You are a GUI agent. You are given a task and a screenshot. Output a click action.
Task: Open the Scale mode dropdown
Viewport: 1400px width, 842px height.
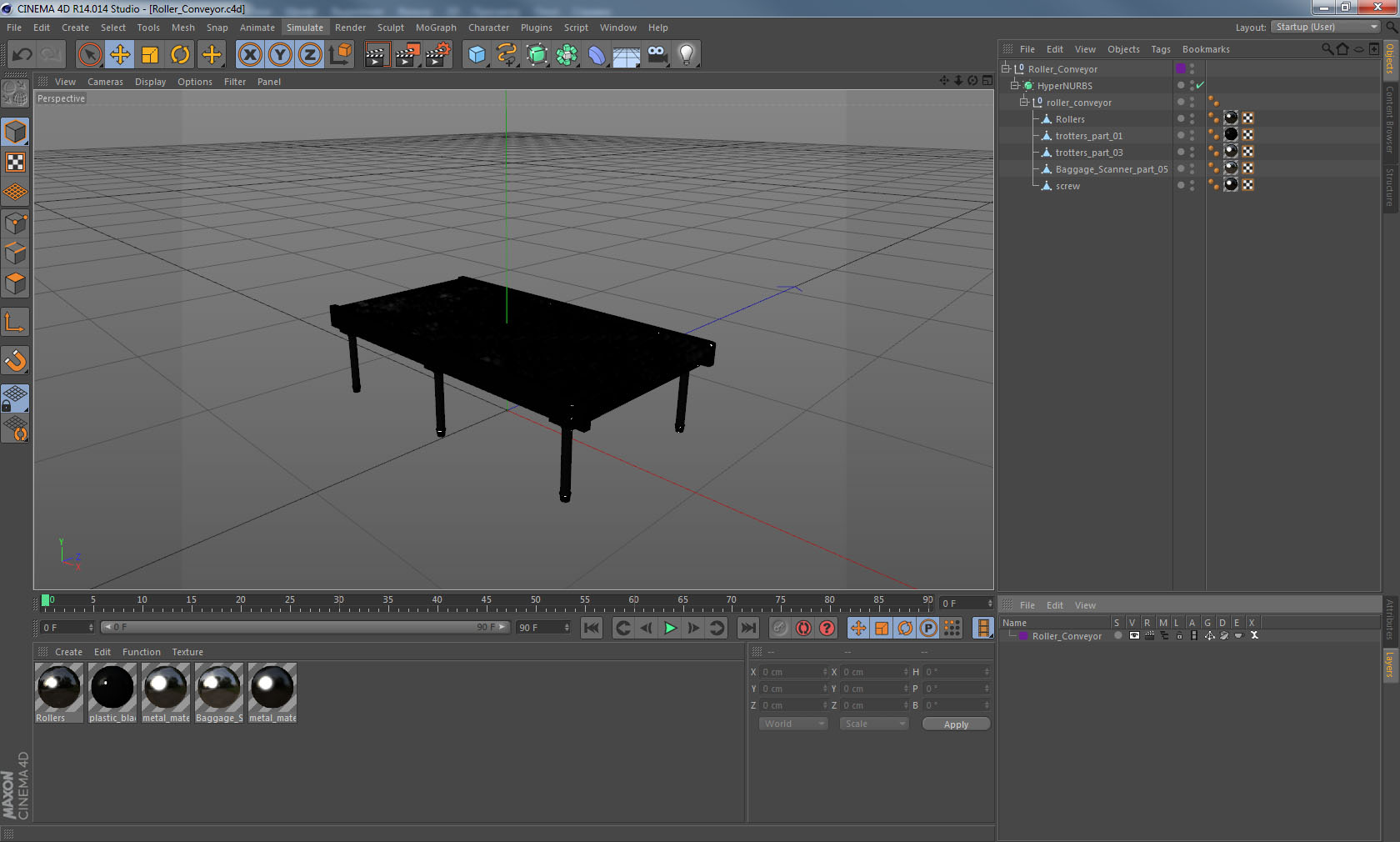click(x=873, y=724)
